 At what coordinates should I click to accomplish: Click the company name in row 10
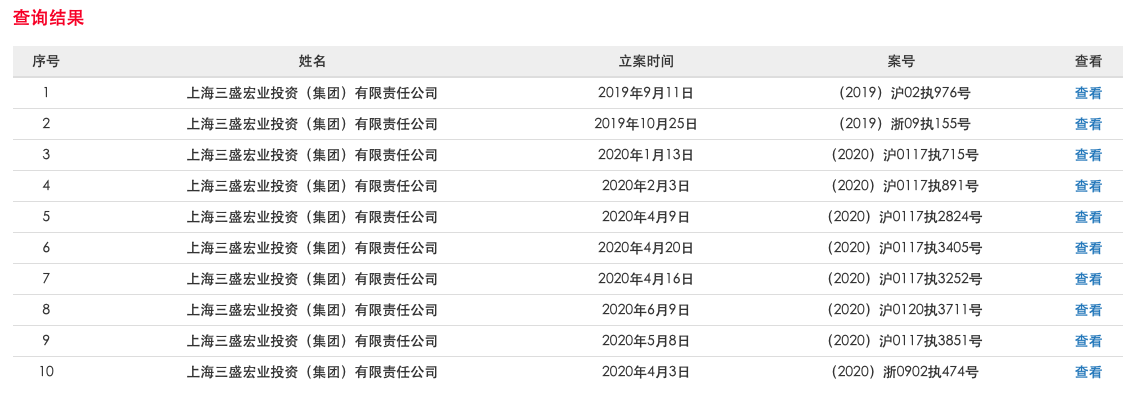[x=312, y=372]
